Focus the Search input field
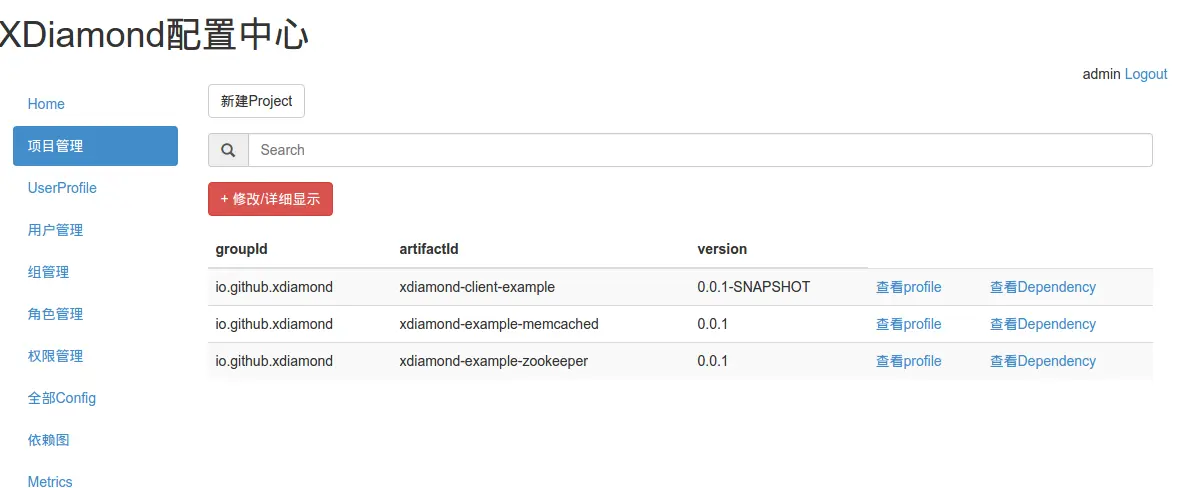 click(x=700, y=150)
